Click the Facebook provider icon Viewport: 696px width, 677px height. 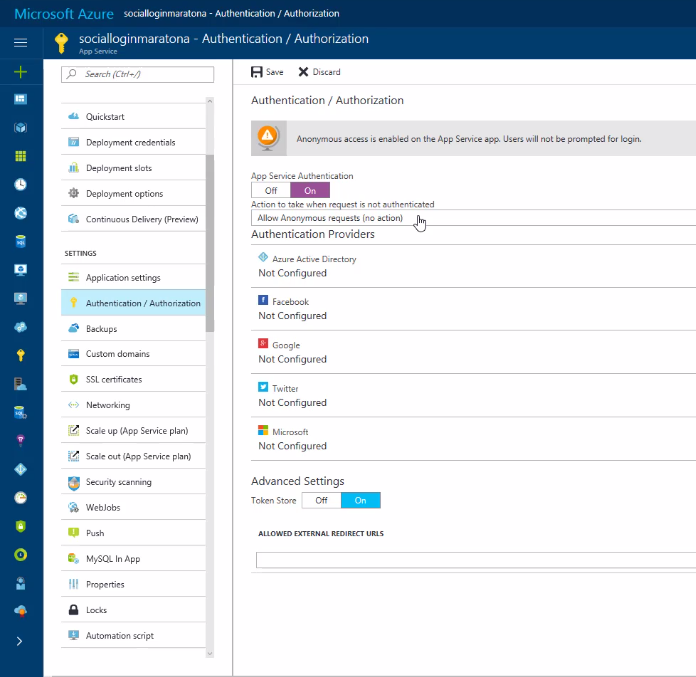[263, 300]
